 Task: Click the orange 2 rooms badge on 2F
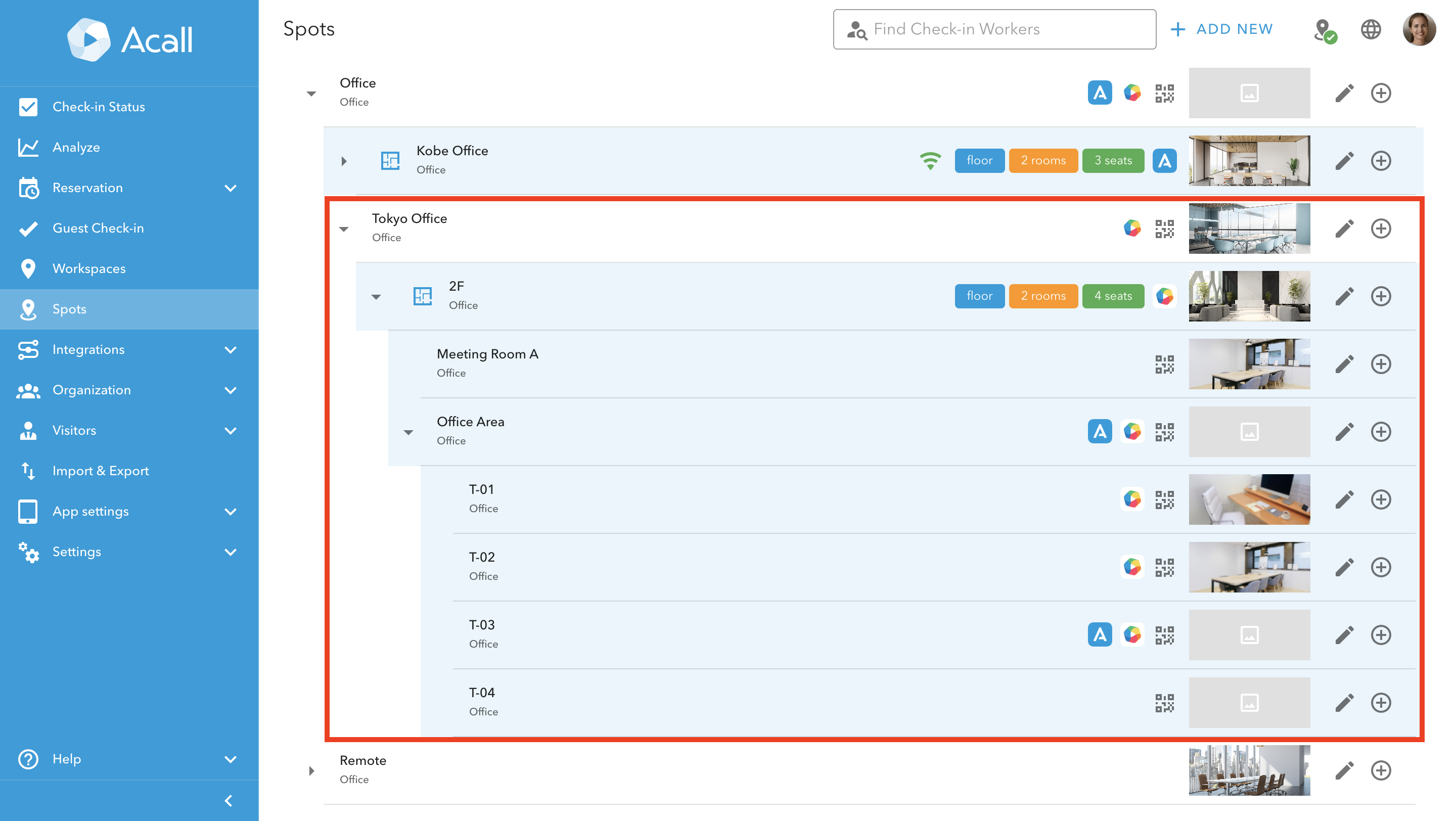click(x=1043, y=296)
